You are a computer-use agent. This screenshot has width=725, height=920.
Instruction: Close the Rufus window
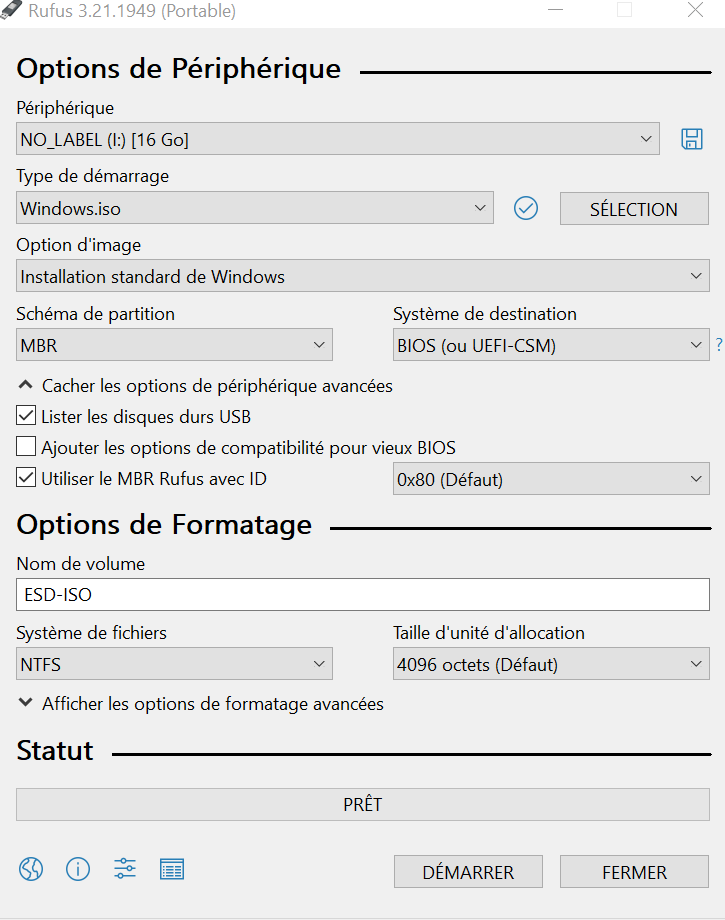tap(695, 10)
